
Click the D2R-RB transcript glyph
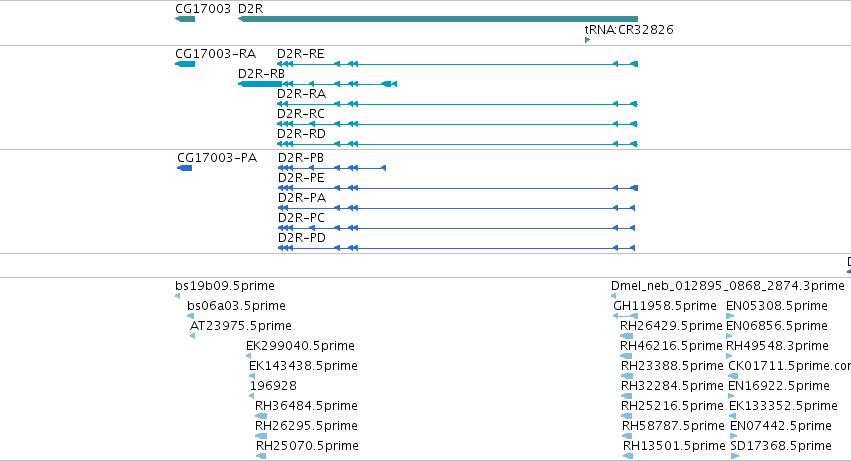(317, 84)
